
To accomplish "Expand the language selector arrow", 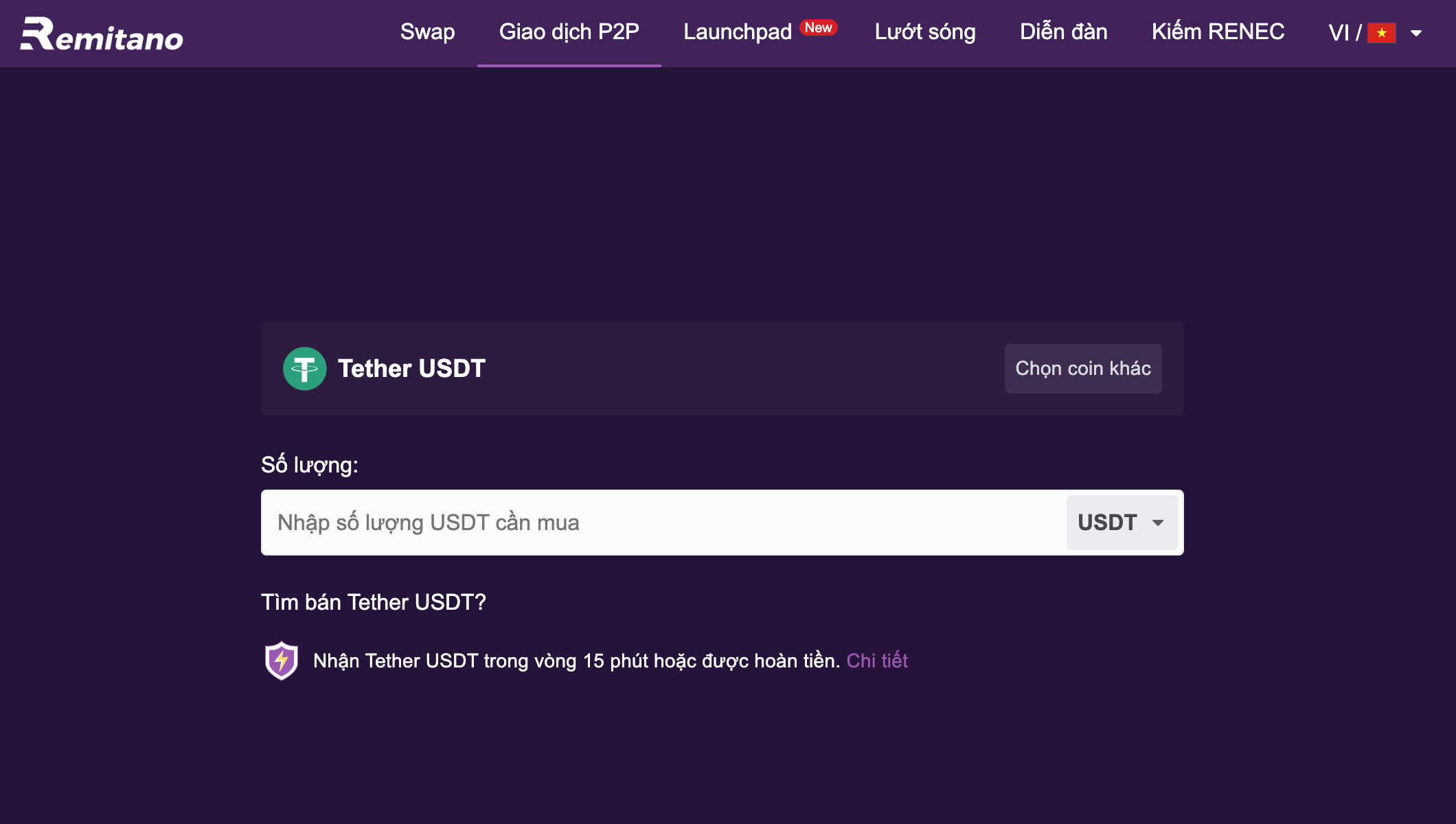I will [1415, 33].
